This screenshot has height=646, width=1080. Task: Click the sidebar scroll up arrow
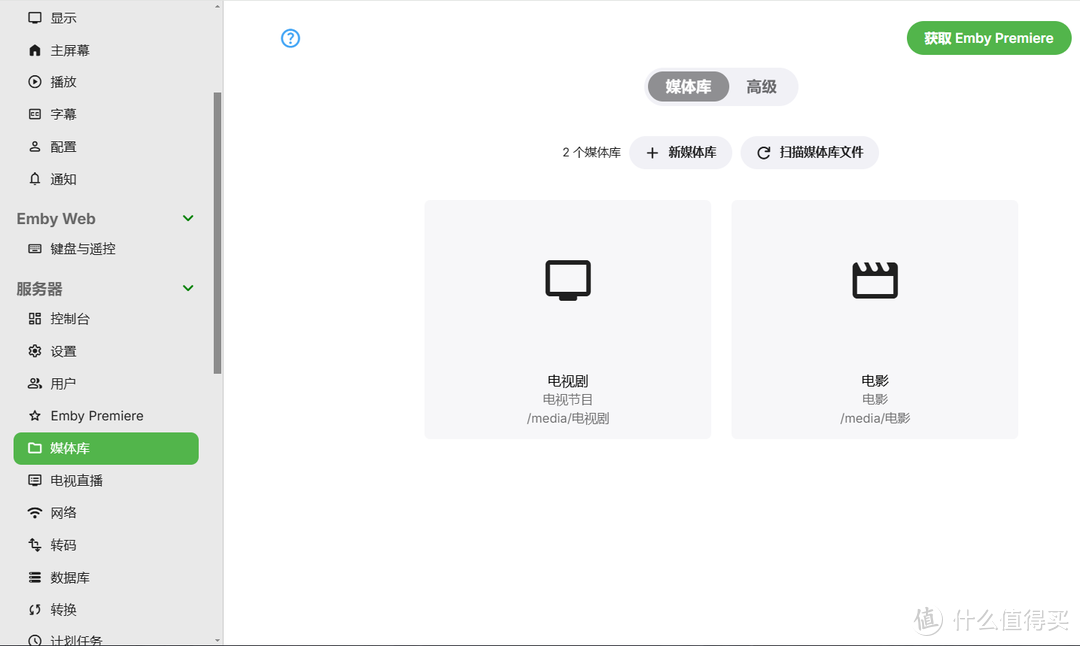tap(218, 6)
